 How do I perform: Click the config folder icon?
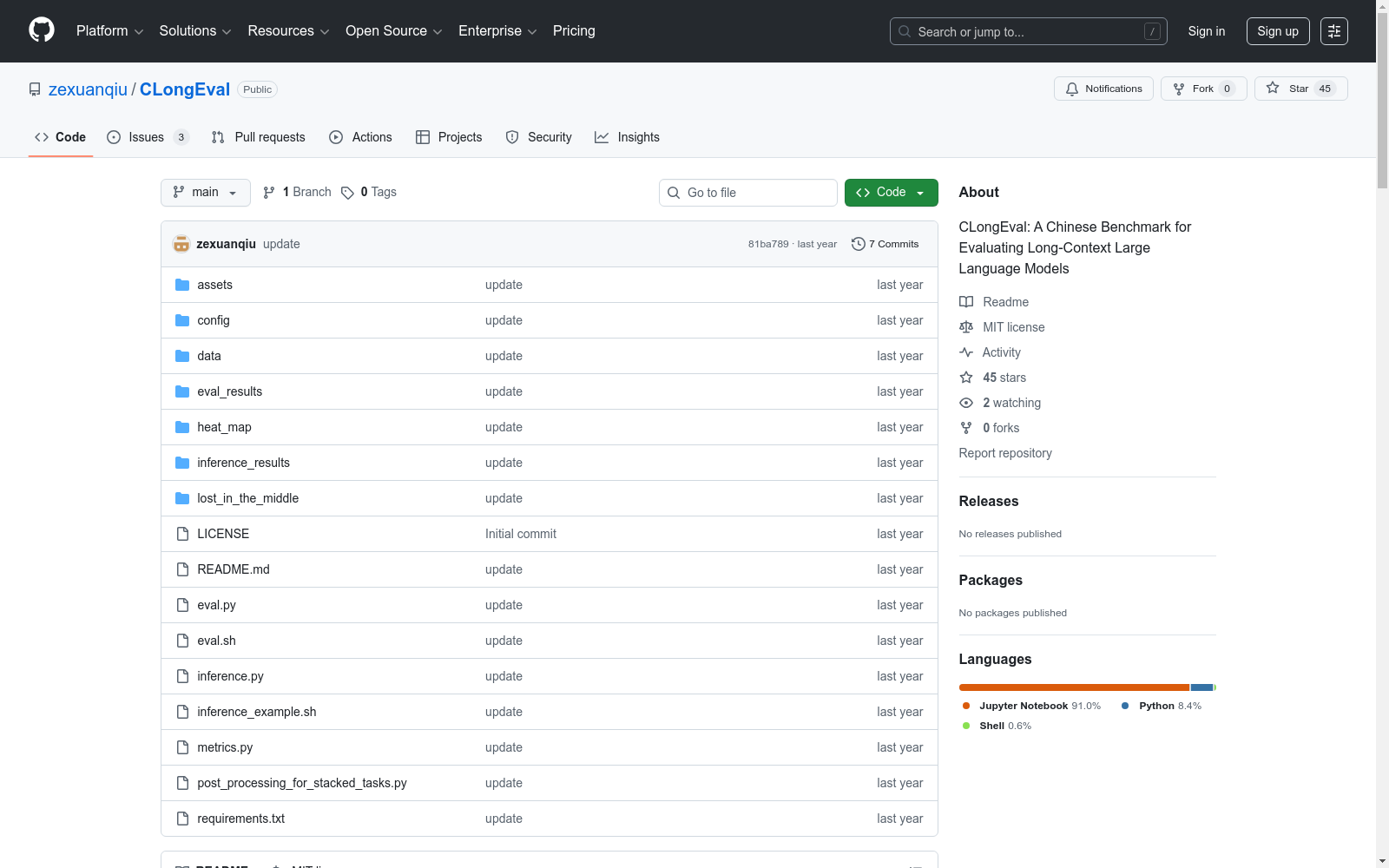click(x=182, y=320)
